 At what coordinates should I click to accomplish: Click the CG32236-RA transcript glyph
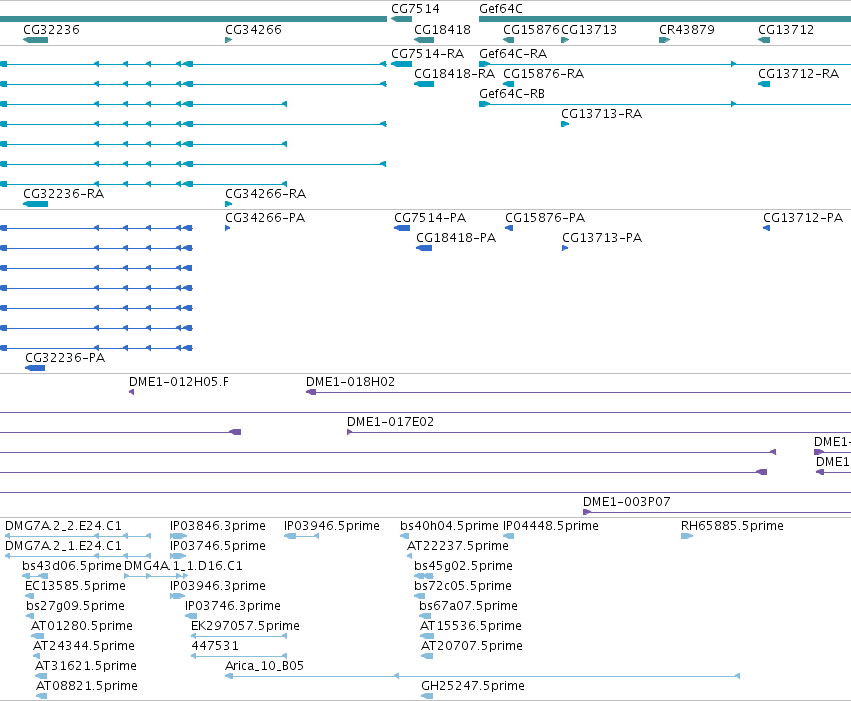[36, 204]
